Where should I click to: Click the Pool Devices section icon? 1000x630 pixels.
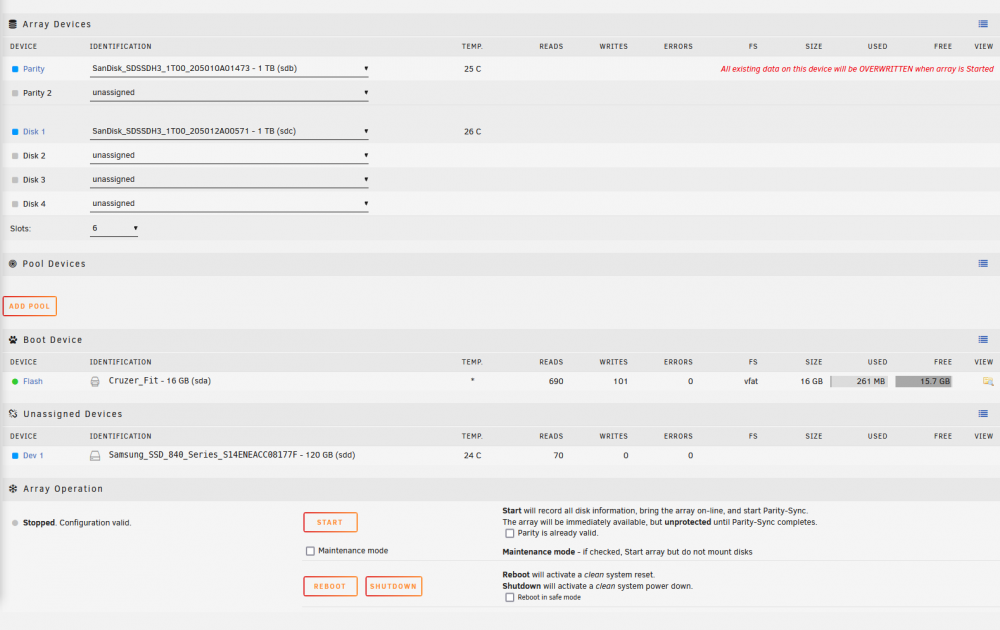13,263
